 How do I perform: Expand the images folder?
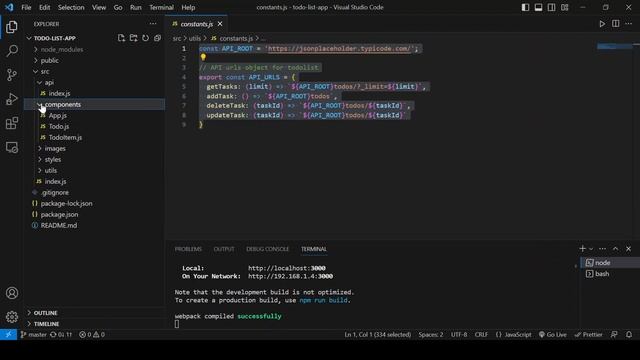click(x=94, y=149)
